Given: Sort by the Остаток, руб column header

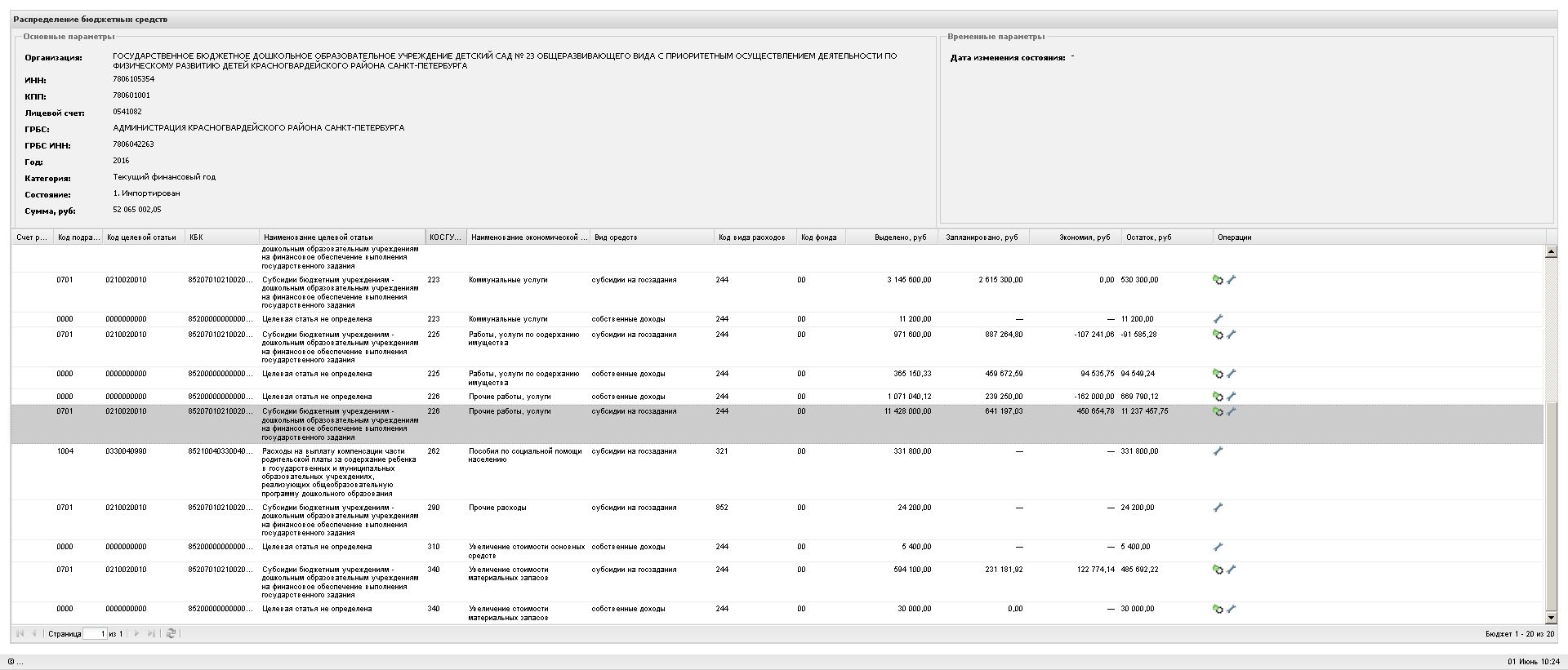Looking at the screenshot, I should point(1167,237).
